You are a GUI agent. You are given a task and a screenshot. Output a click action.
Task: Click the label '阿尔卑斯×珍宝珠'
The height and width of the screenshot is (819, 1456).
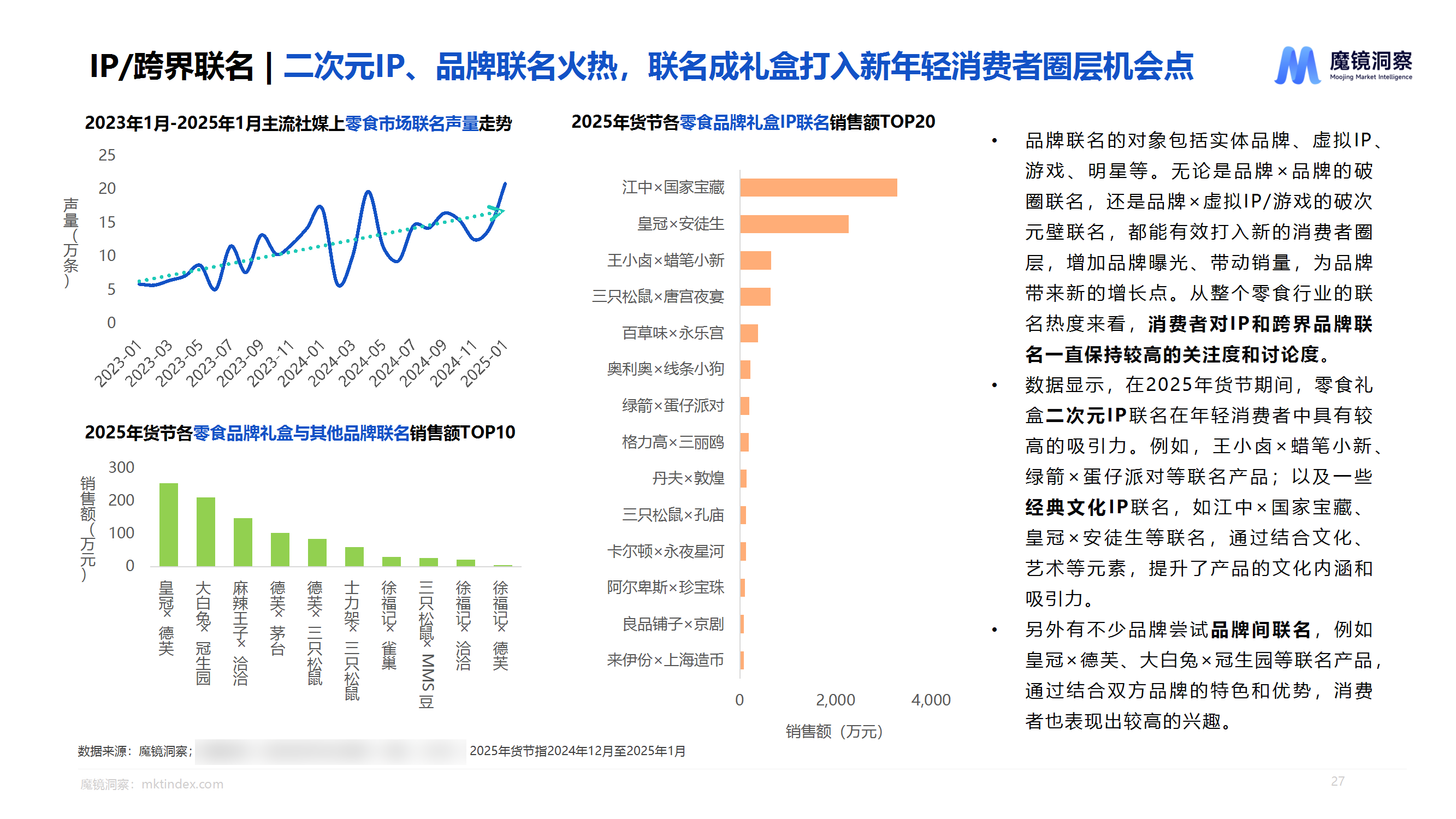665,587
